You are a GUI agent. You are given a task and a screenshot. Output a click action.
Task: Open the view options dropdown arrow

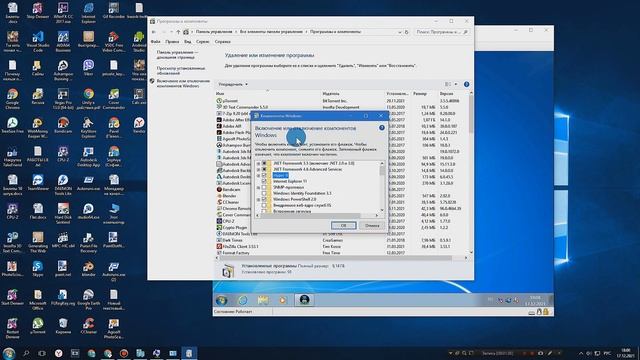(x=456, y=84)
